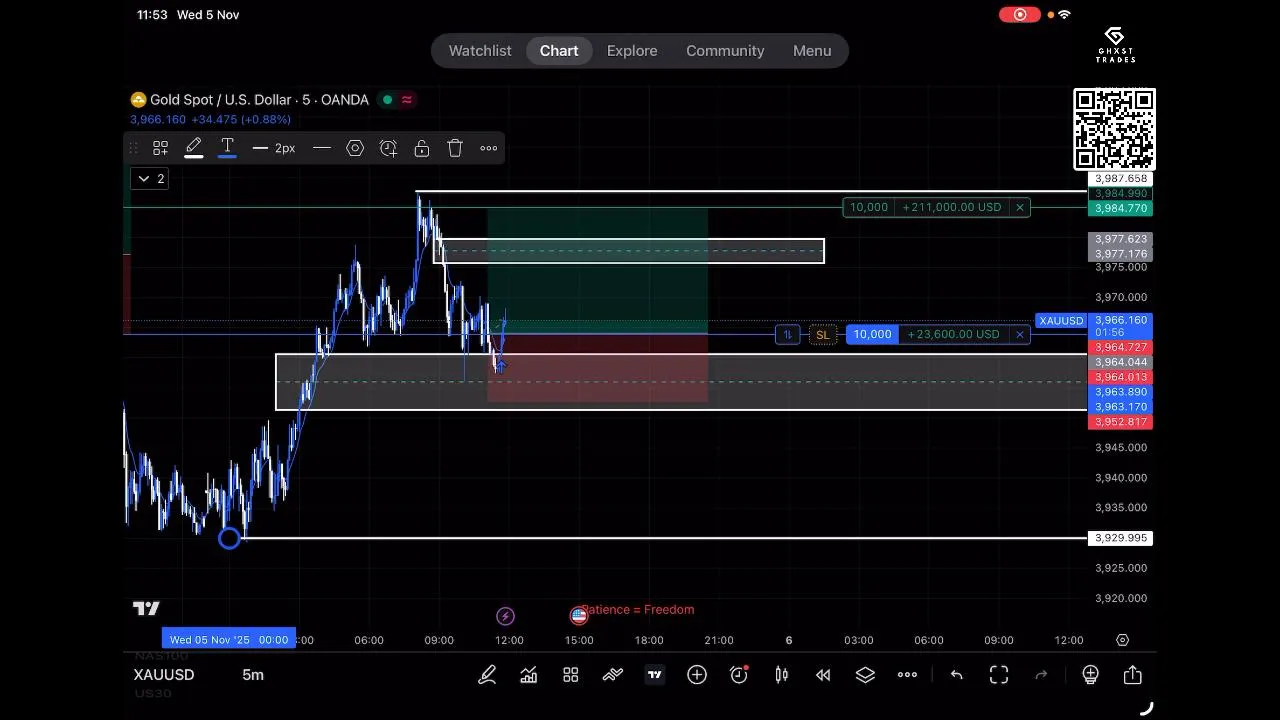Screen dimensions: 1280x720
Task: Close the +211,000.00 USD order line
Action: tap(1019, 207)
